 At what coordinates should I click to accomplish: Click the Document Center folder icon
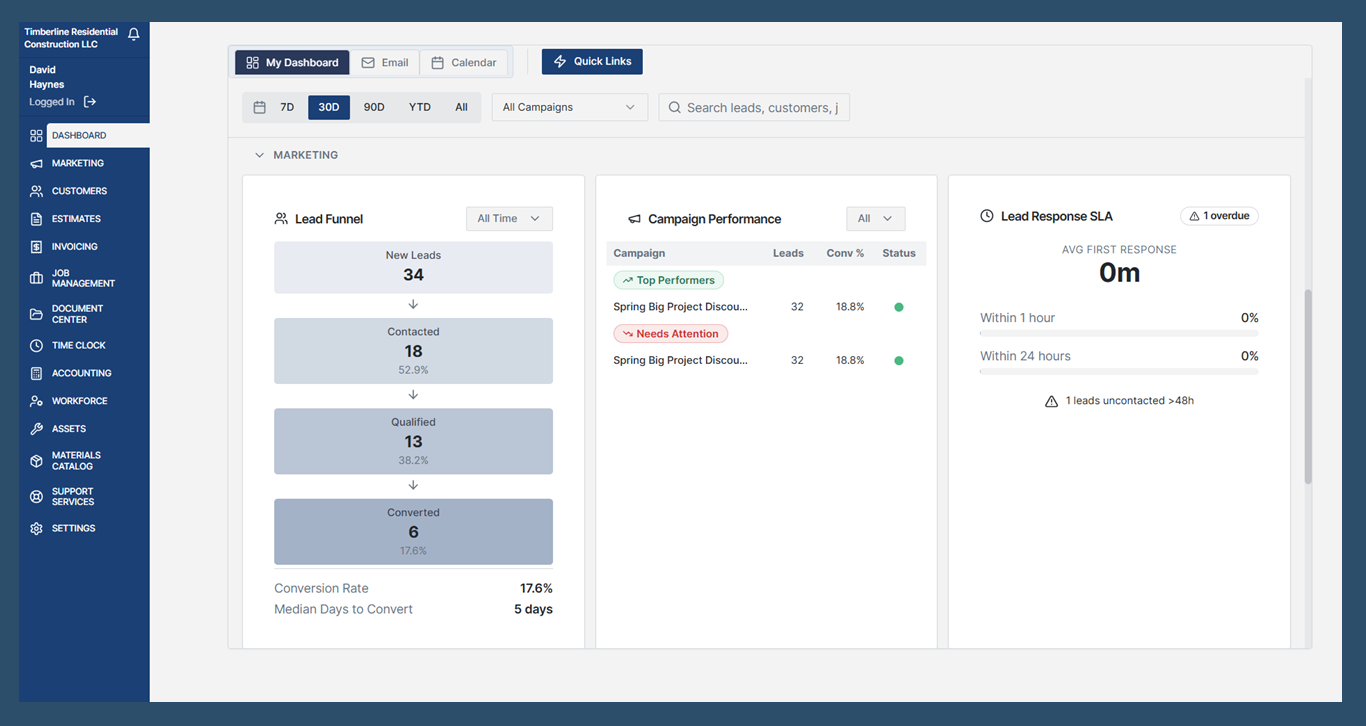pos(36,314)
